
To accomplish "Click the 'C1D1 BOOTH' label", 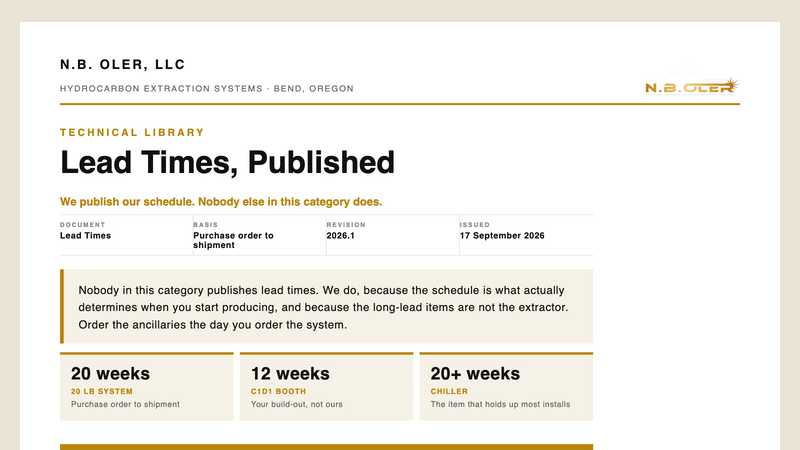I will (x=278, y=391).
